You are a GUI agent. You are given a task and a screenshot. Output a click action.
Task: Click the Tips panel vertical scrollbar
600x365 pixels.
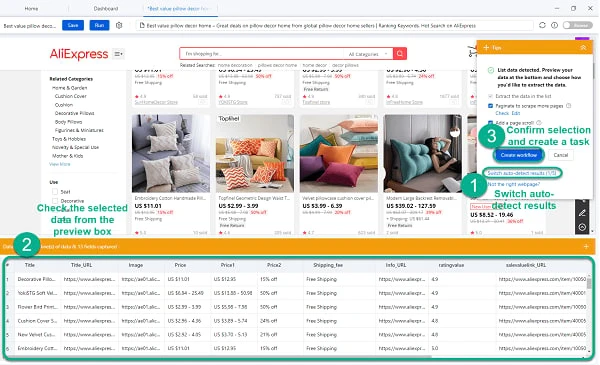click(593, 71)
